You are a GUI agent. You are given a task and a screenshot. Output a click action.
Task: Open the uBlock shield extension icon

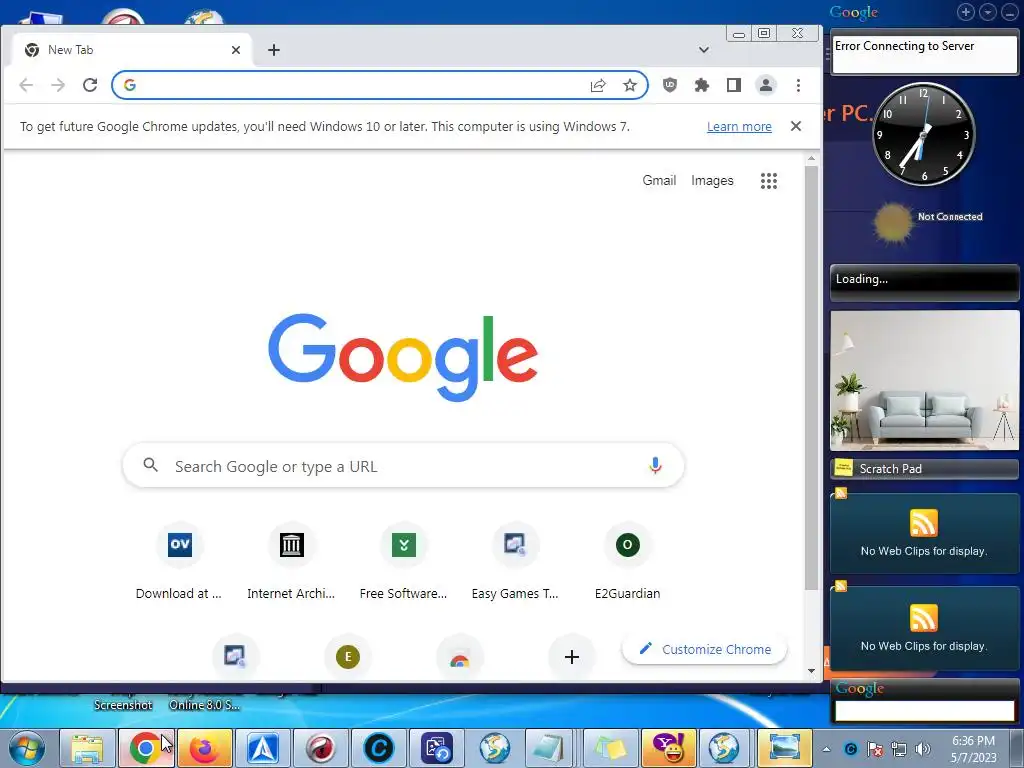point(669,85)
